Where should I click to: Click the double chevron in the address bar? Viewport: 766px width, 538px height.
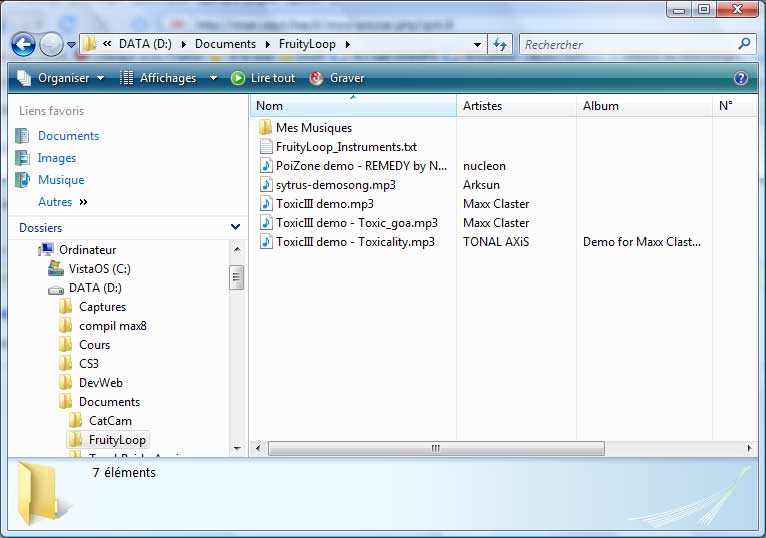coord(106,44)
